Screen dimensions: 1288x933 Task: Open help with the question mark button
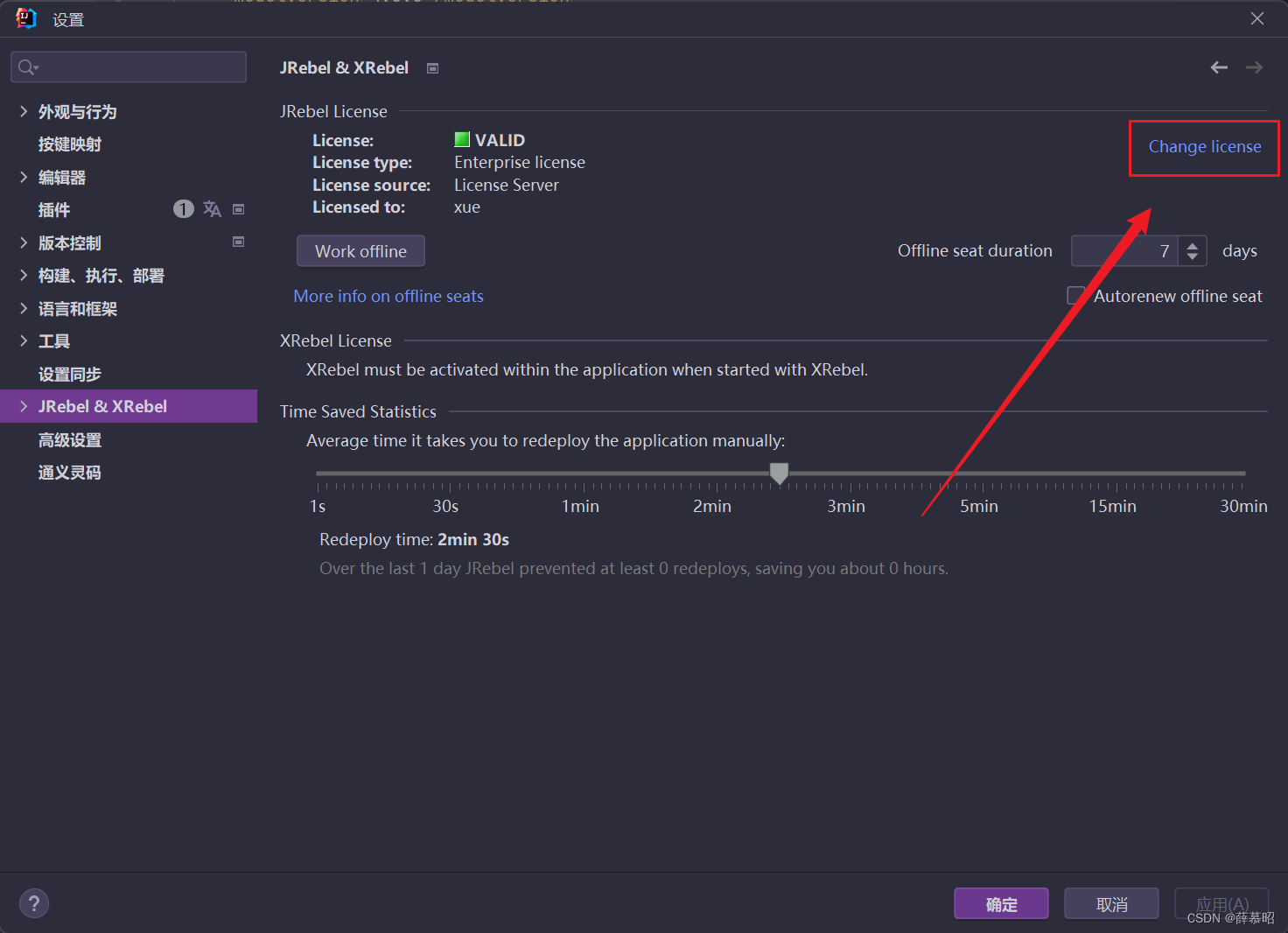(34, 903)
